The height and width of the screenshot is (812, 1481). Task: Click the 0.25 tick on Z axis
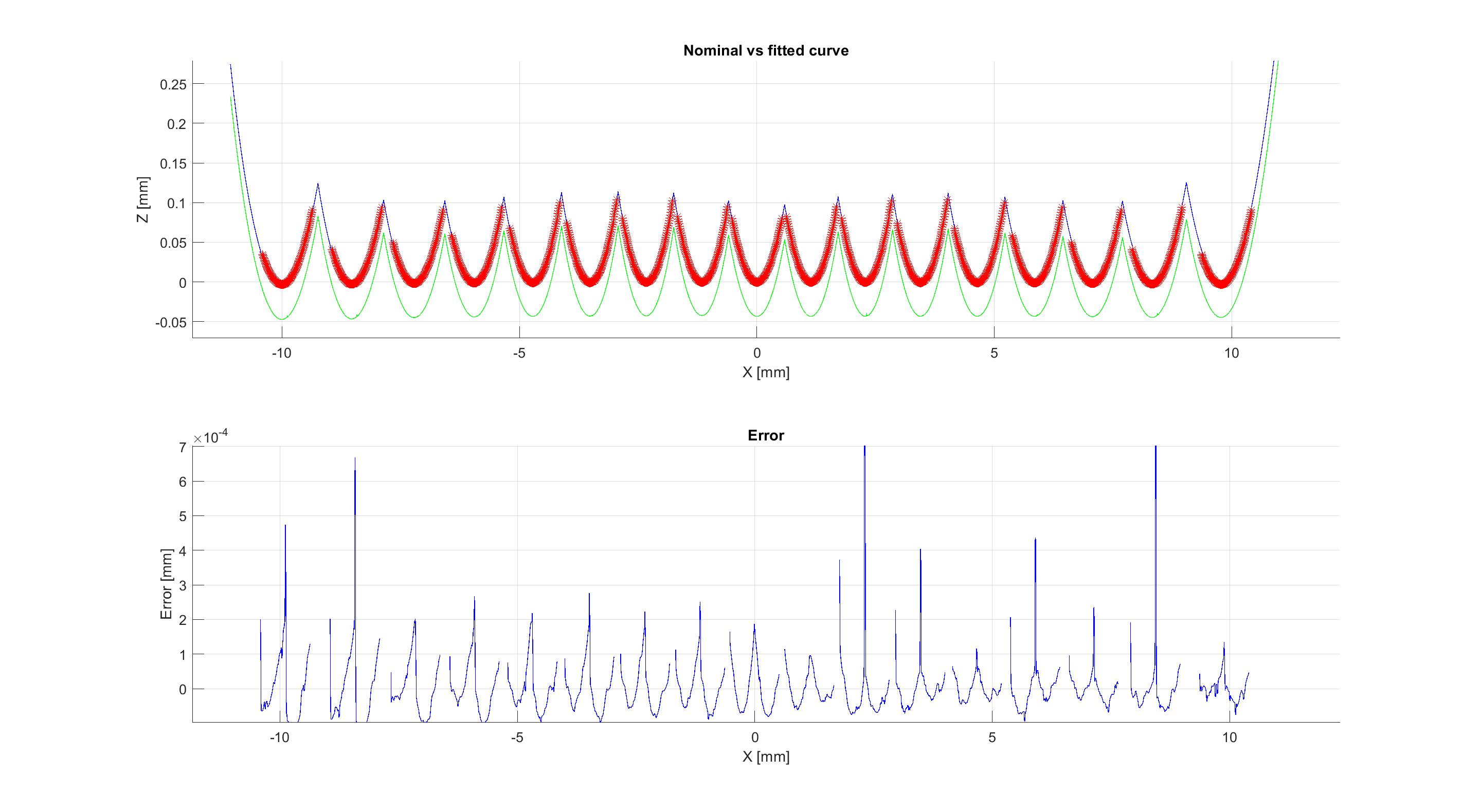(173, 84)
